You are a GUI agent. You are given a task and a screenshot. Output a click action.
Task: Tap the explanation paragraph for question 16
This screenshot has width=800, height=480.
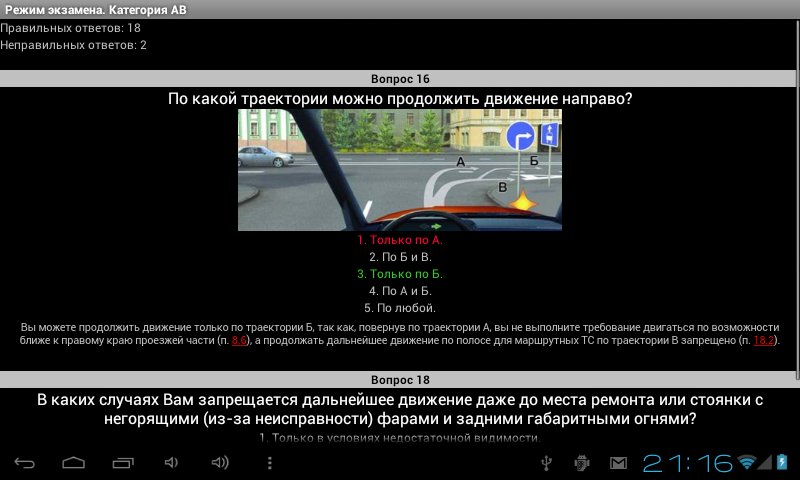pyautogui.click(x=400, y=334)
